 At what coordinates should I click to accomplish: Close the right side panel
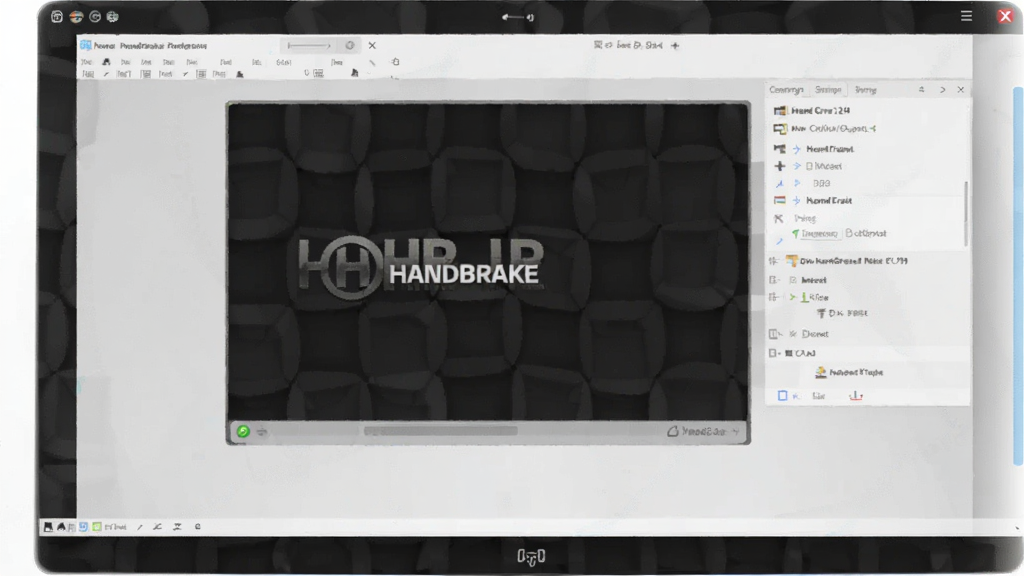pos(961,89)
